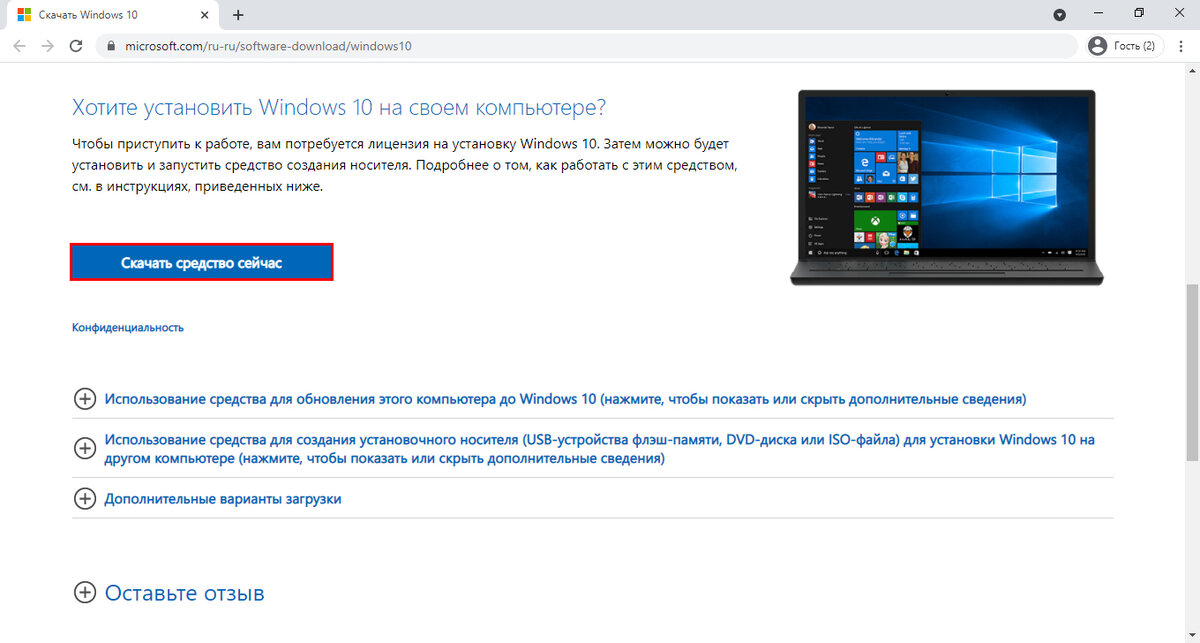Click the back navigation arrow
The height and width of the screenshot is (643, 1200).
(x=19, y=45)
